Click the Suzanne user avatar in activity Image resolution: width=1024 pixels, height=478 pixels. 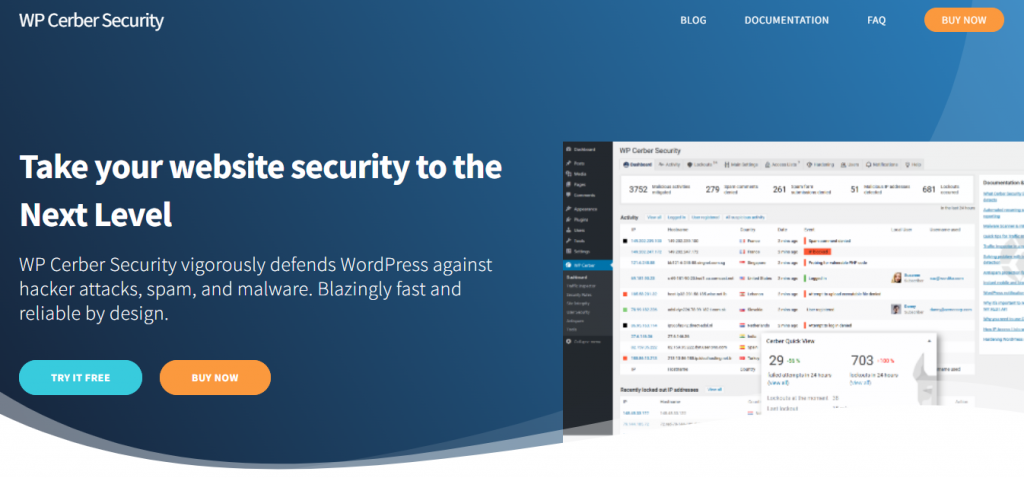[x=895, y=276]
